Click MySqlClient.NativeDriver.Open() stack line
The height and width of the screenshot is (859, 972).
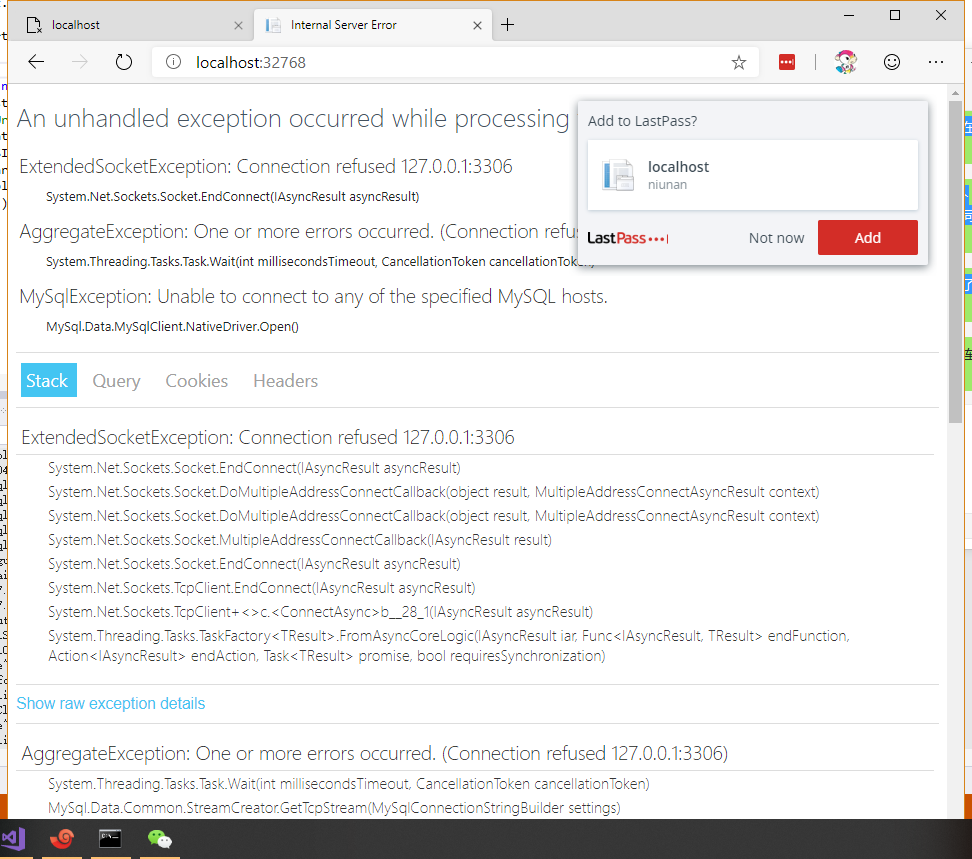(x=172, y=327)
